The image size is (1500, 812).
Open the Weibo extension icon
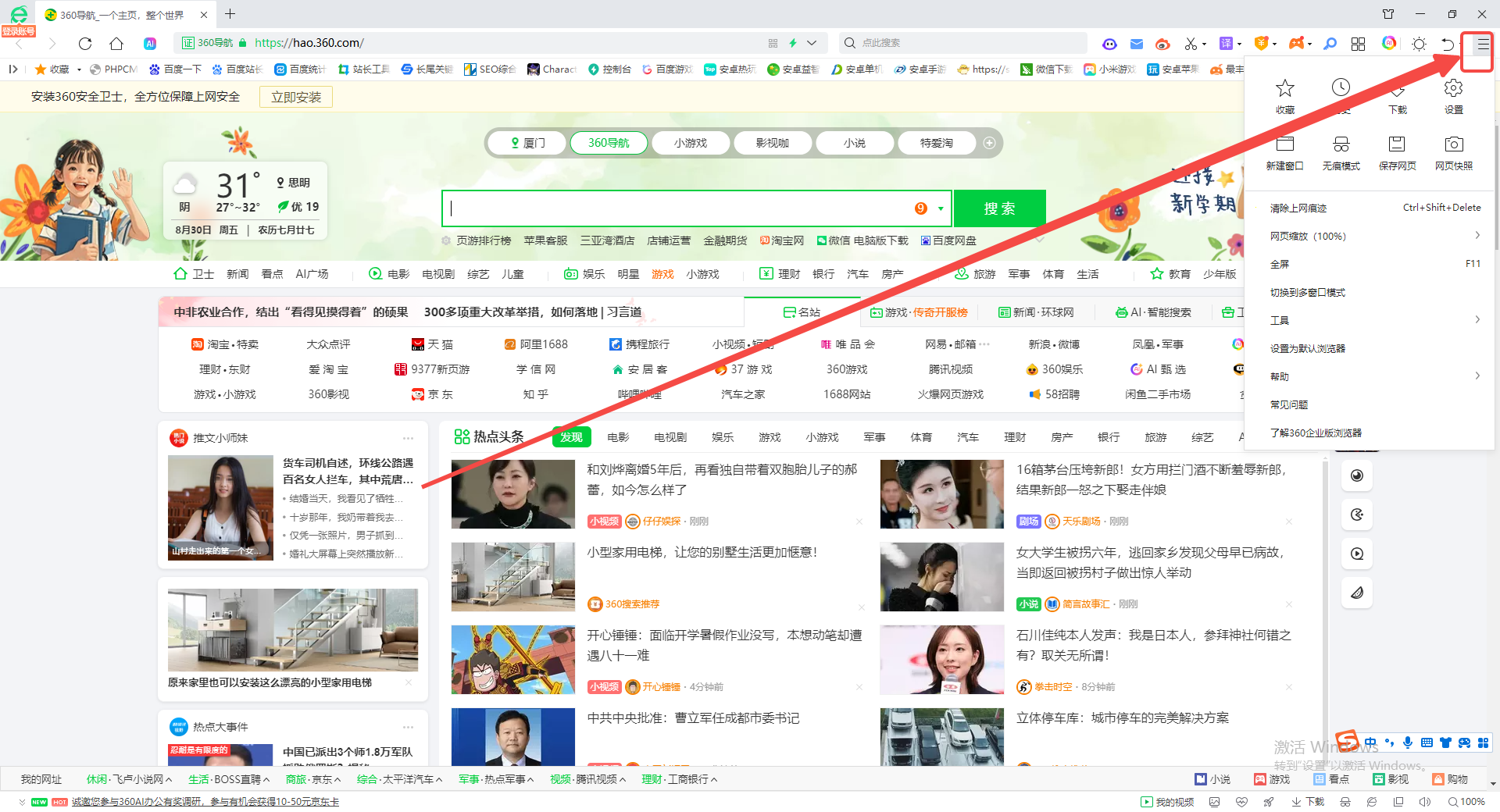coord(1162,44)
